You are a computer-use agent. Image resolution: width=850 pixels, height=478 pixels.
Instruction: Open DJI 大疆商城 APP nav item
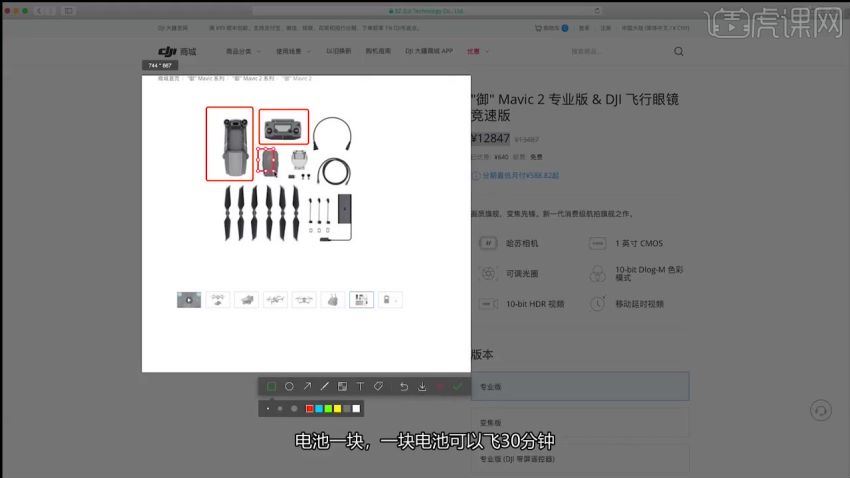pos(429,51)
